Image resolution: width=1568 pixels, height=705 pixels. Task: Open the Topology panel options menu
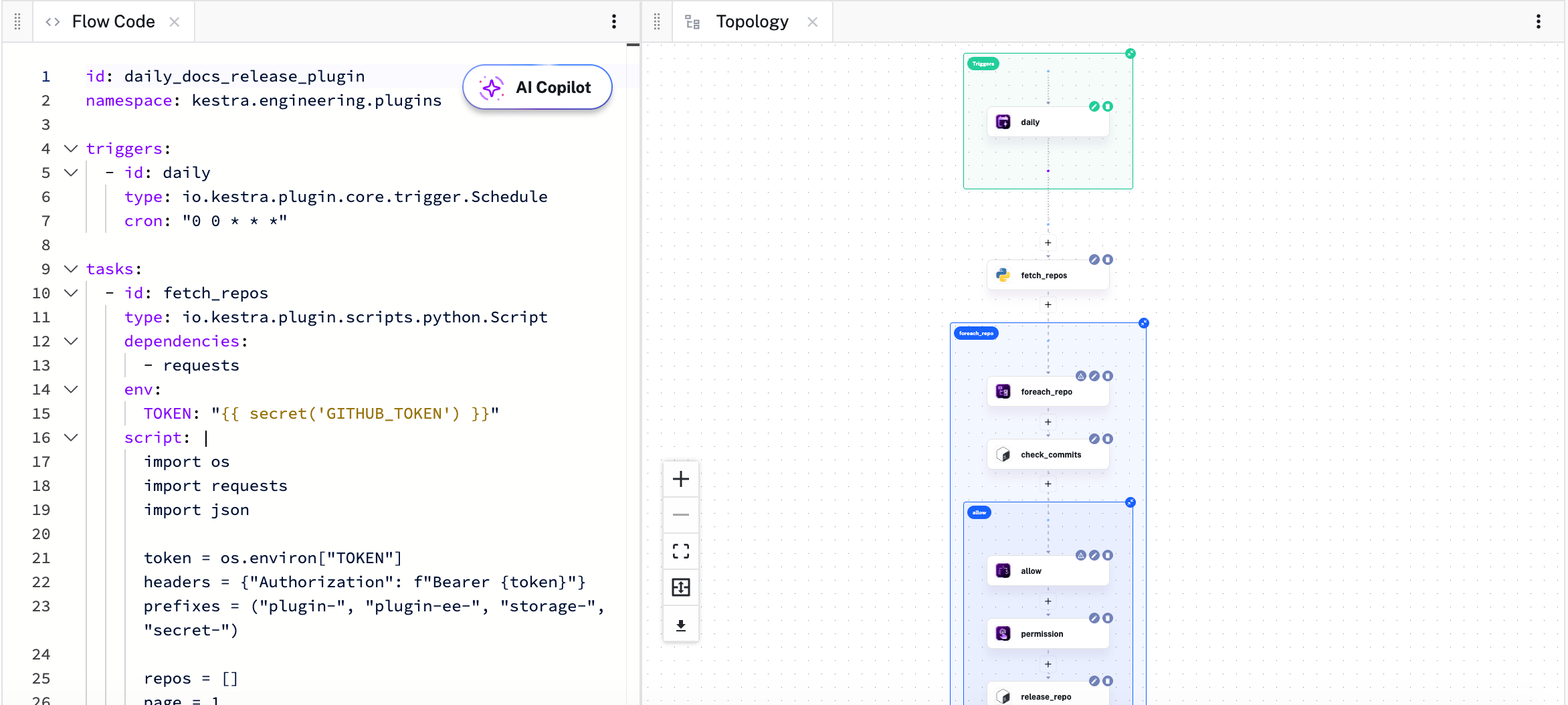(x=1539, y=21)
